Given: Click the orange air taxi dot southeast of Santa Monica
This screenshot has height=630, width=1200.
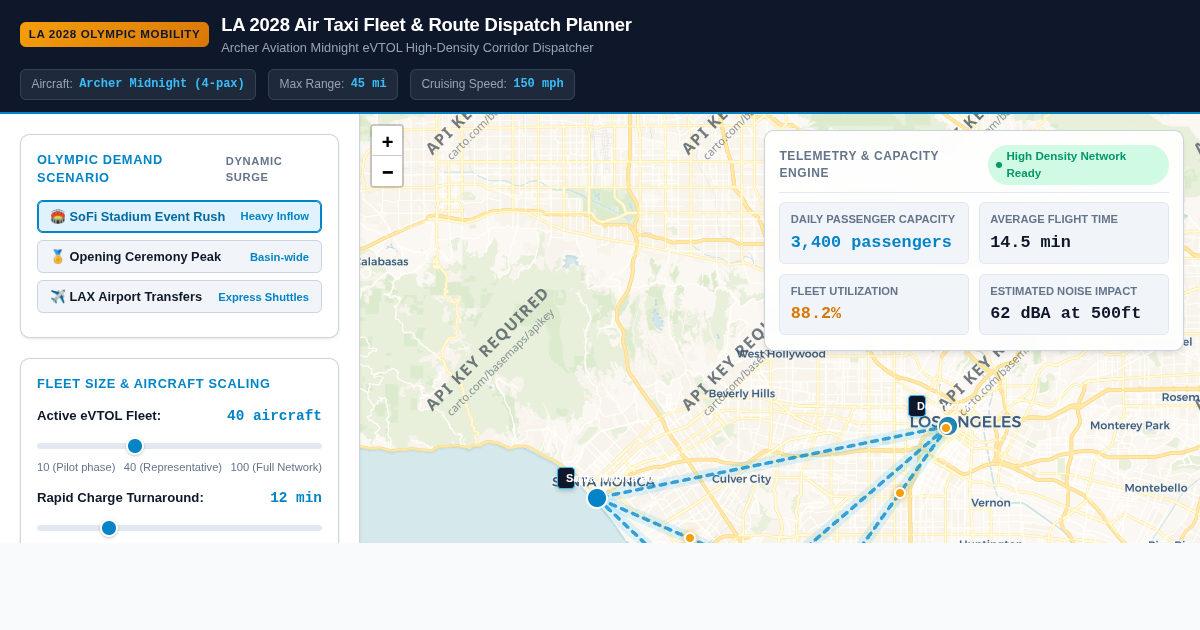Looking at the screenshot, I should (x=690, y=538).
